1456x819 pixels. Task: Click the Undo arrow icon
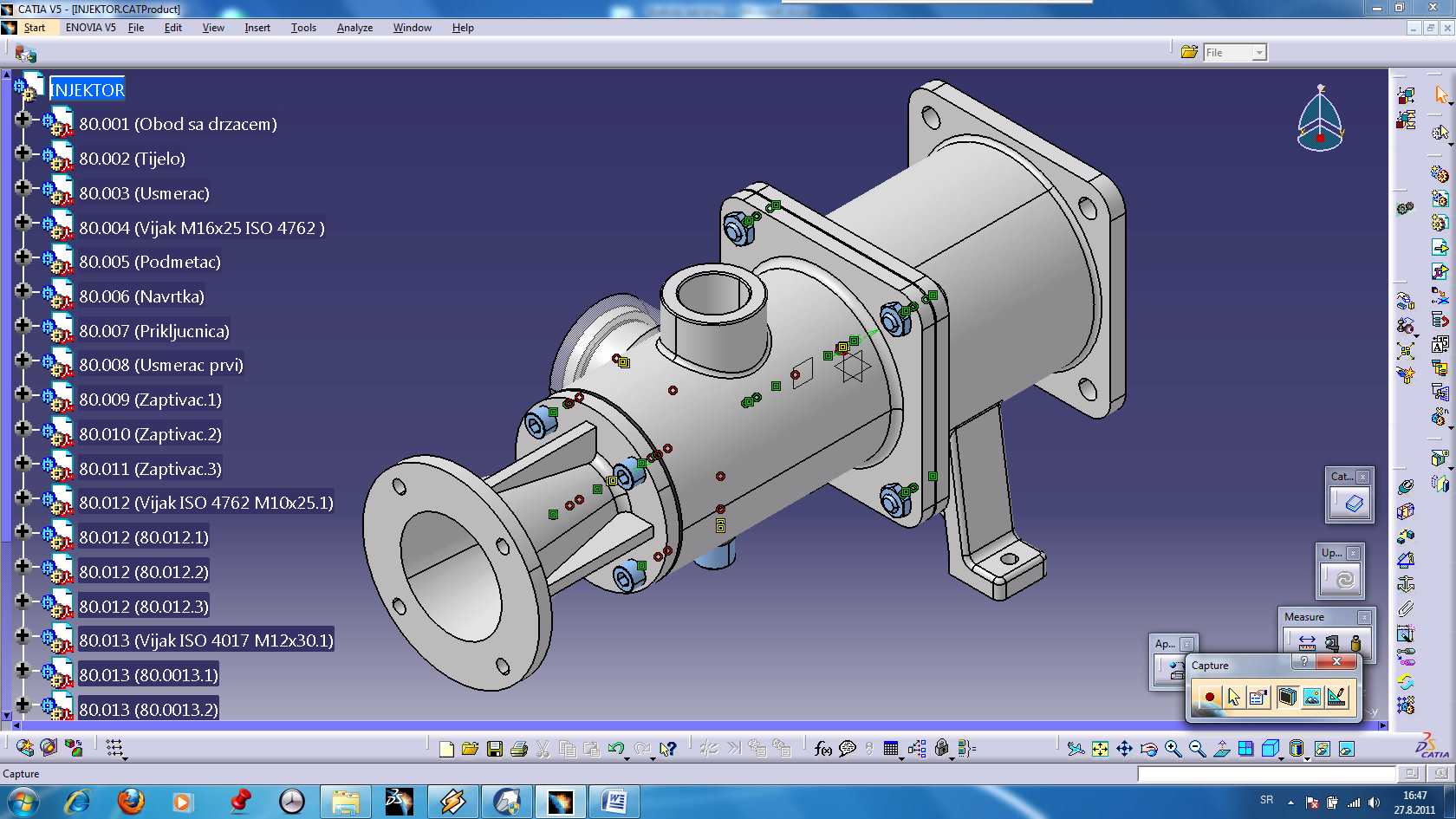coord(616,749)
